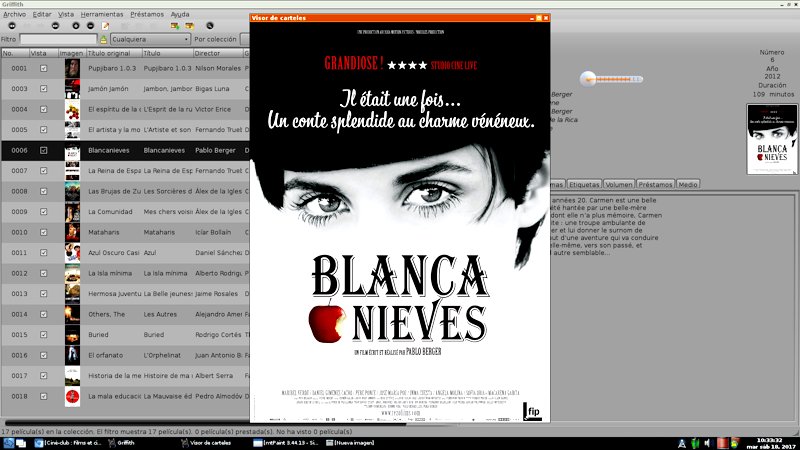Focus the Filtro text input field

(58, 39)
